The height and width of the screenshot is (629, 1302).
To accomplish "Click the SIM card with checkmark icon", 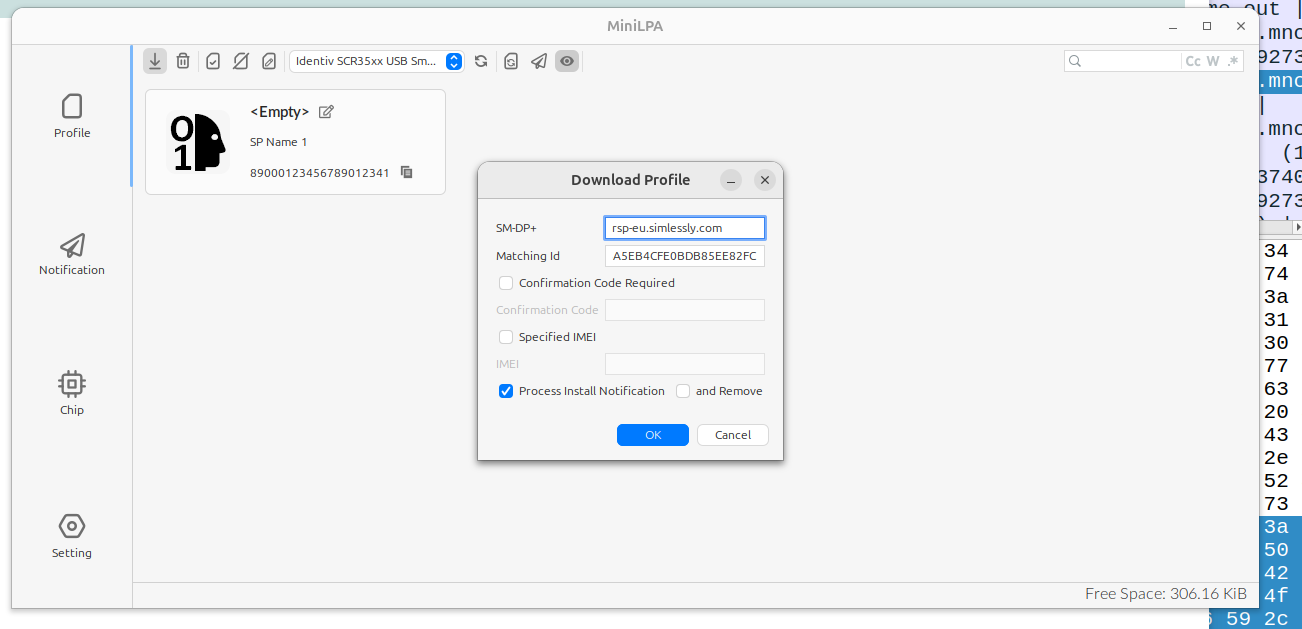I will (x=213, y=61).
